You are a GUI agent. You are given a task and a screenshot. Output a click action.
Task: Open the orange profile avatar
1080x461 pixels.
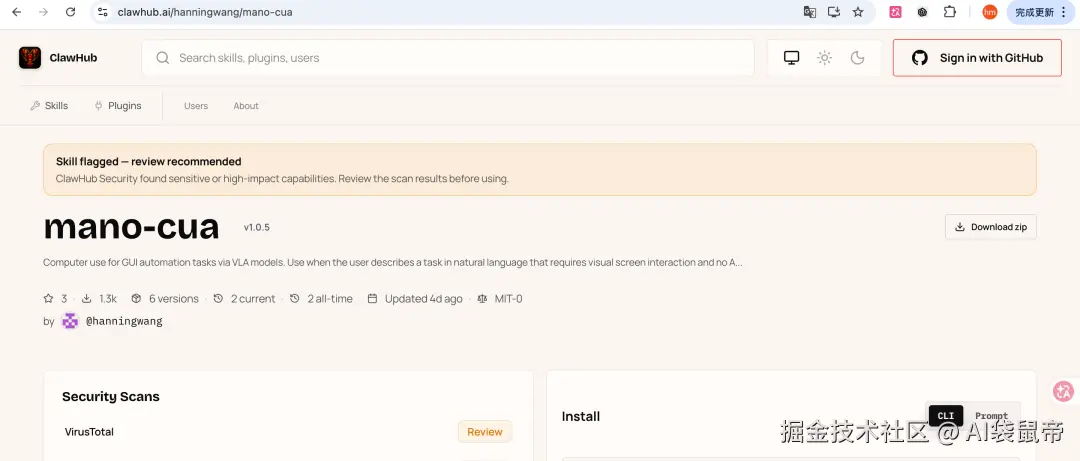(990, 12)
